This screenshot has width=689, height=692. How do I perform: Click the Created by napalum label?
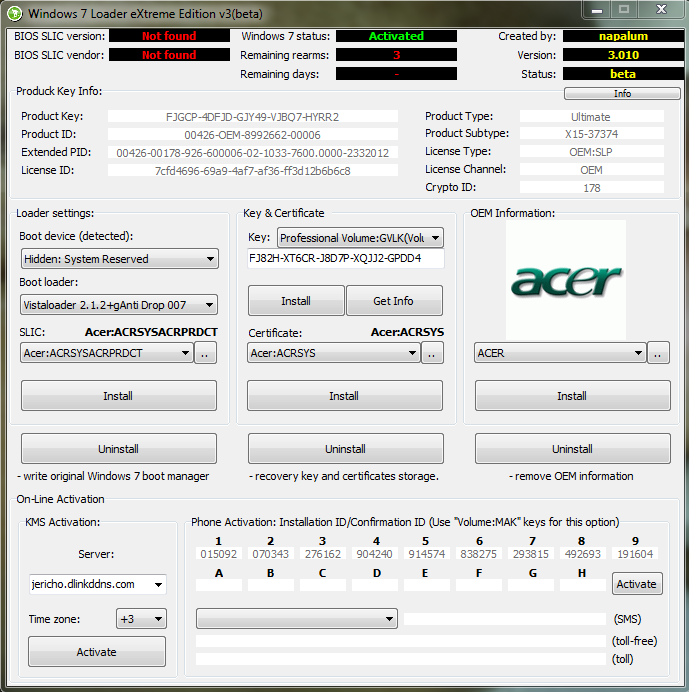[623, 36]
